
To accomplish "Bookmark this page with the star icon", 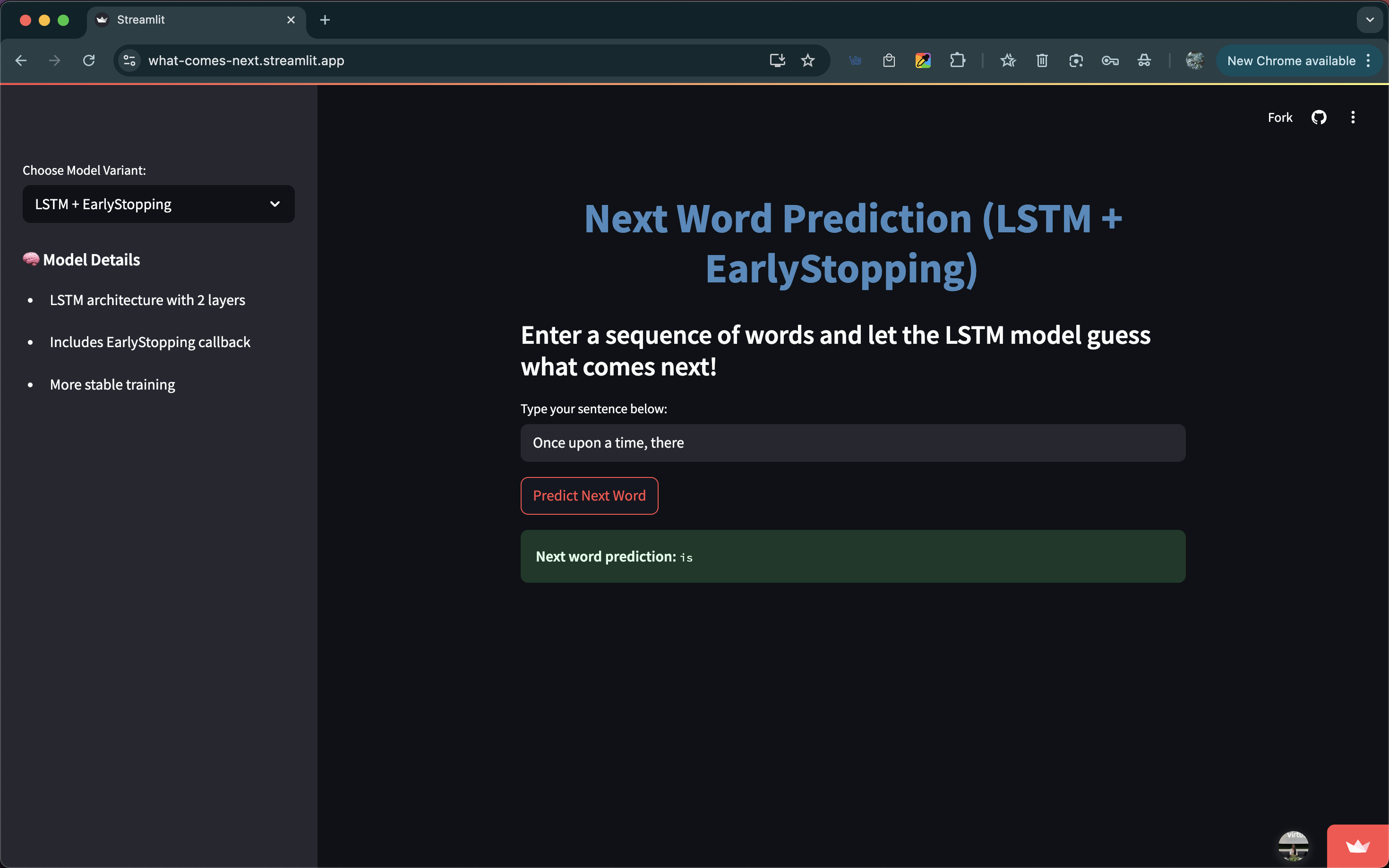I will (808, 60).
